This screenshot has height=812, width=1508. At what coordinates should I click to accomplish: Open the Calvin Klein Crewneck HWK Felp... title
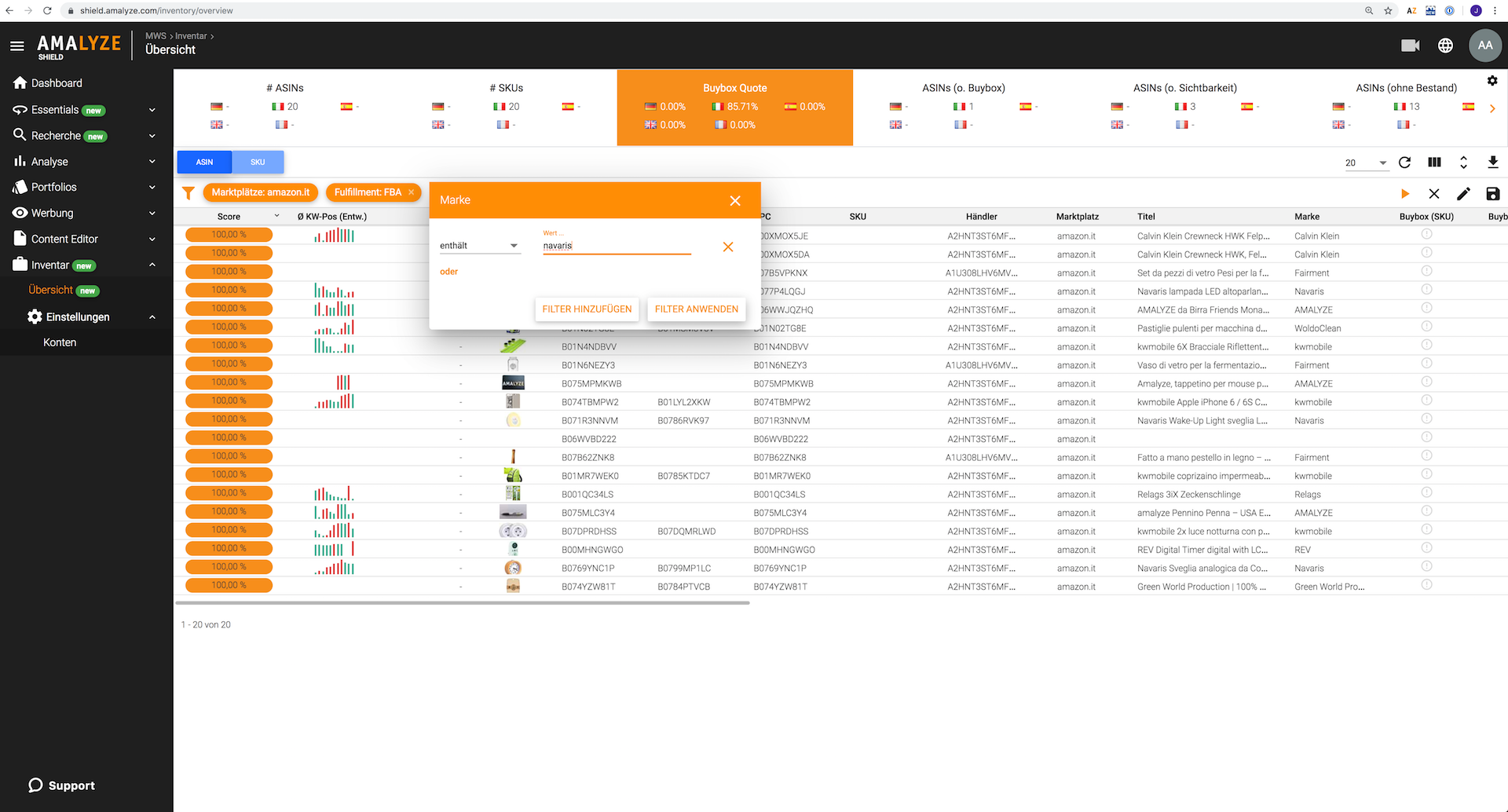click(x=1203, y=236)
